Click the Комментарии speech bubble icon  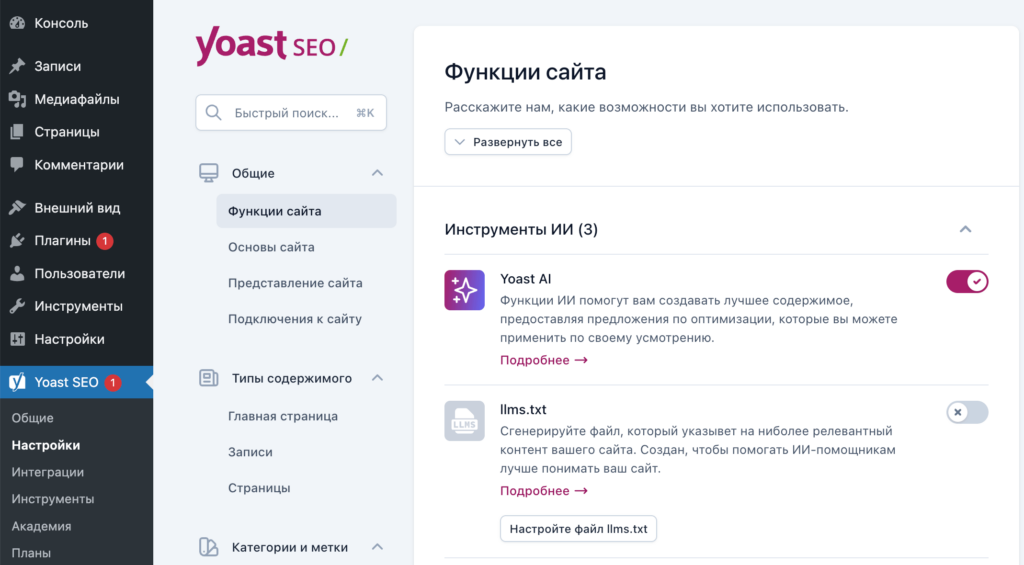click(x=17, y=165)
